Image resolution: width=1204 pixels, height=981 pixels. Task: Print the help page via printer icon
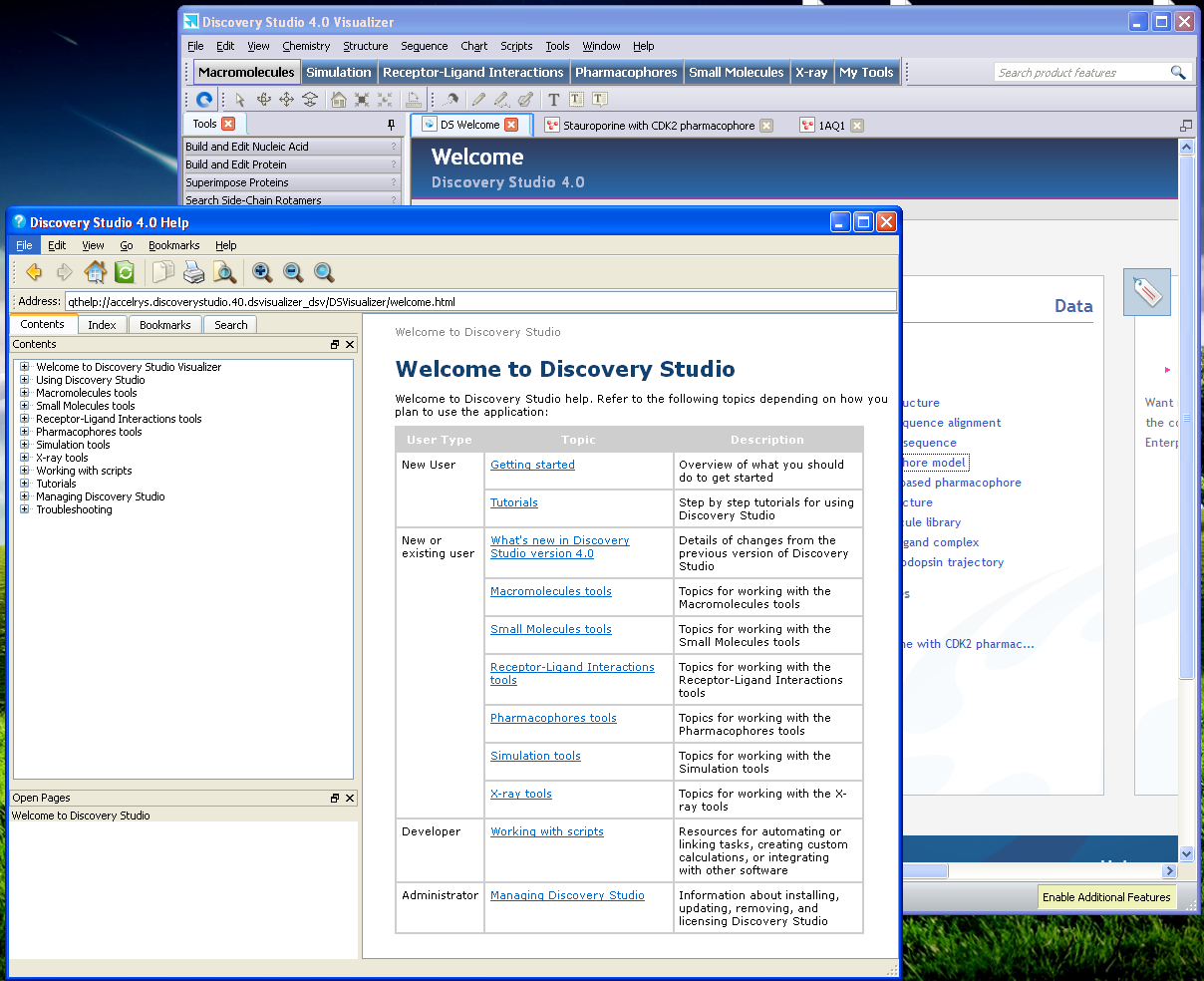coord(194,272)
